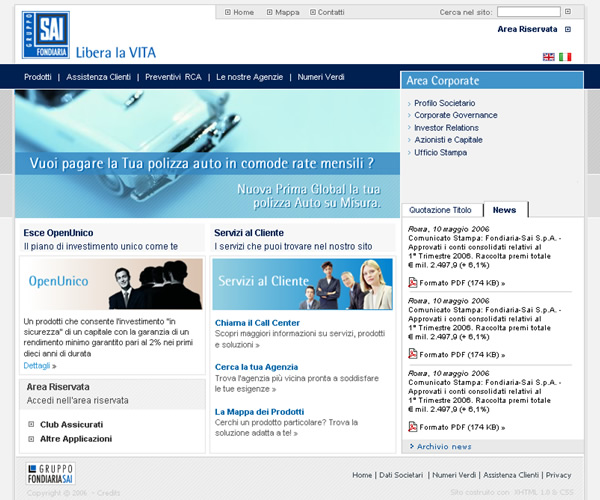Open the Corporate Governance link

point(456,115)
